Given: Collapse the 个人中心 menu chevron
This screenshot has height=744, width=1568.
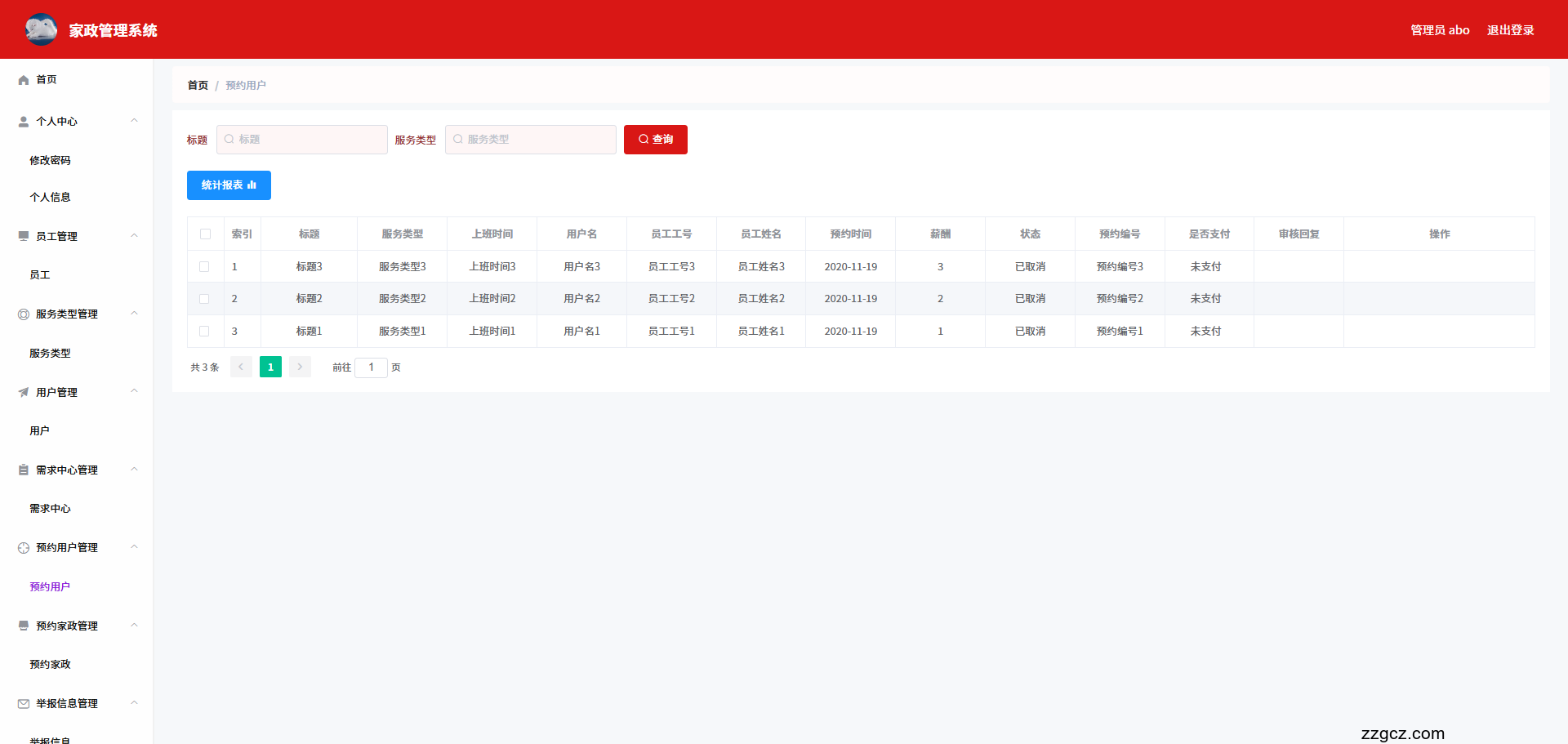Looking at the screenshot, I should (134, 121).
